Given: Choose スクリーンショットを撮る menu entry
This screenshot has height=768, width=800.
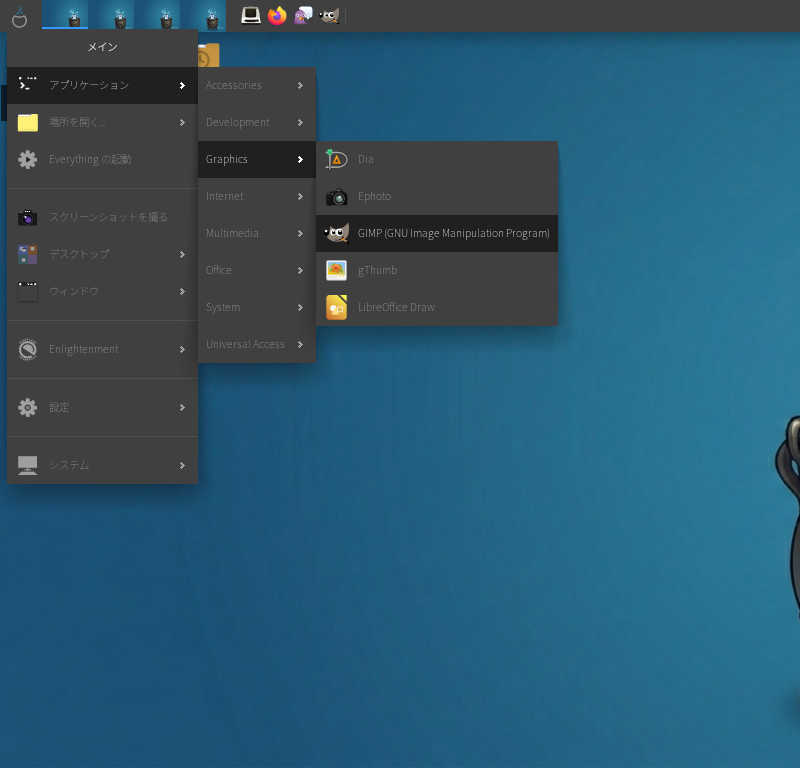Looking at the screenshot, I should tap(103, 217).
